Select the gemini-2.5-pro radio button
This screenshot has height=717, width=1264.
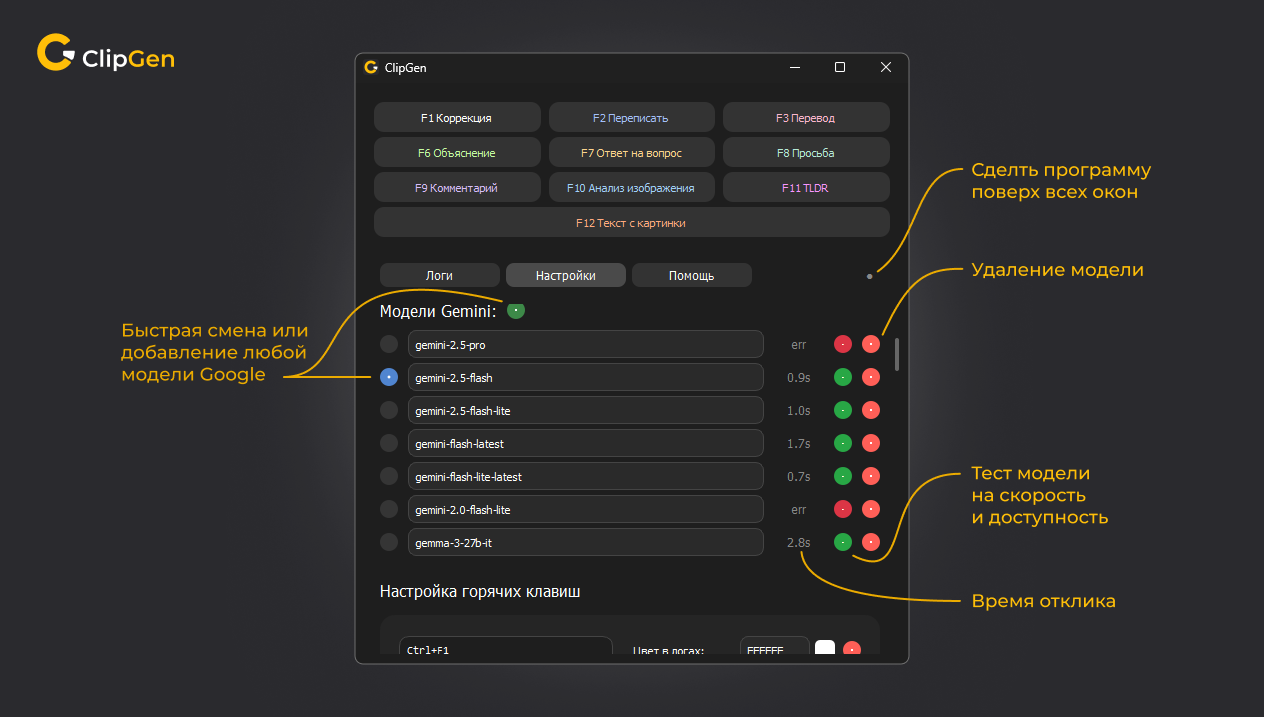coord(389,344)
